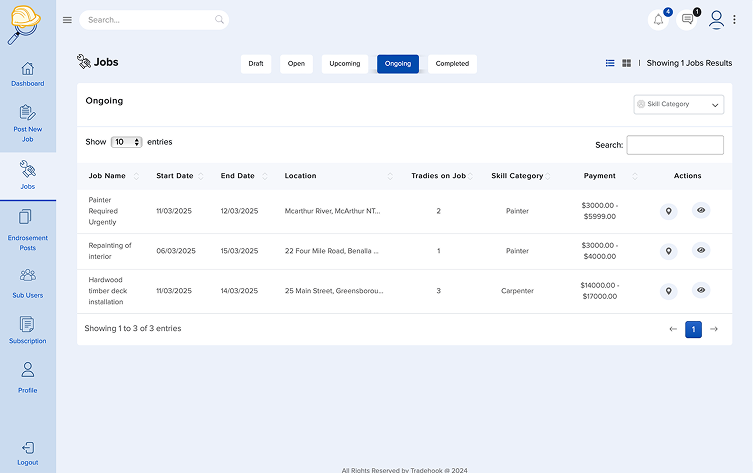Go to Dashboard in sidebar
Image resolution: width=753 pixels, height=473 pixels.
click(x=28, y=74)
